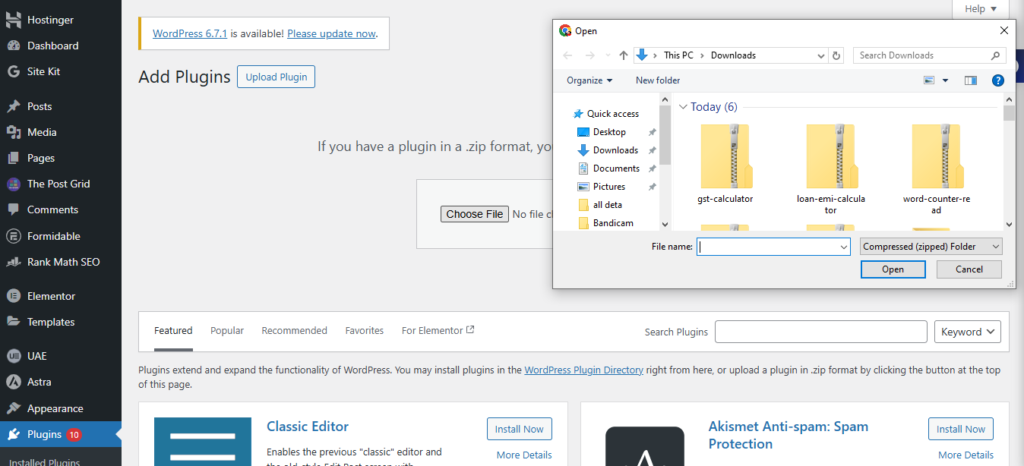Open recent locations dropdown arrow
The image size is (1024, 466).
click(609, 55)
